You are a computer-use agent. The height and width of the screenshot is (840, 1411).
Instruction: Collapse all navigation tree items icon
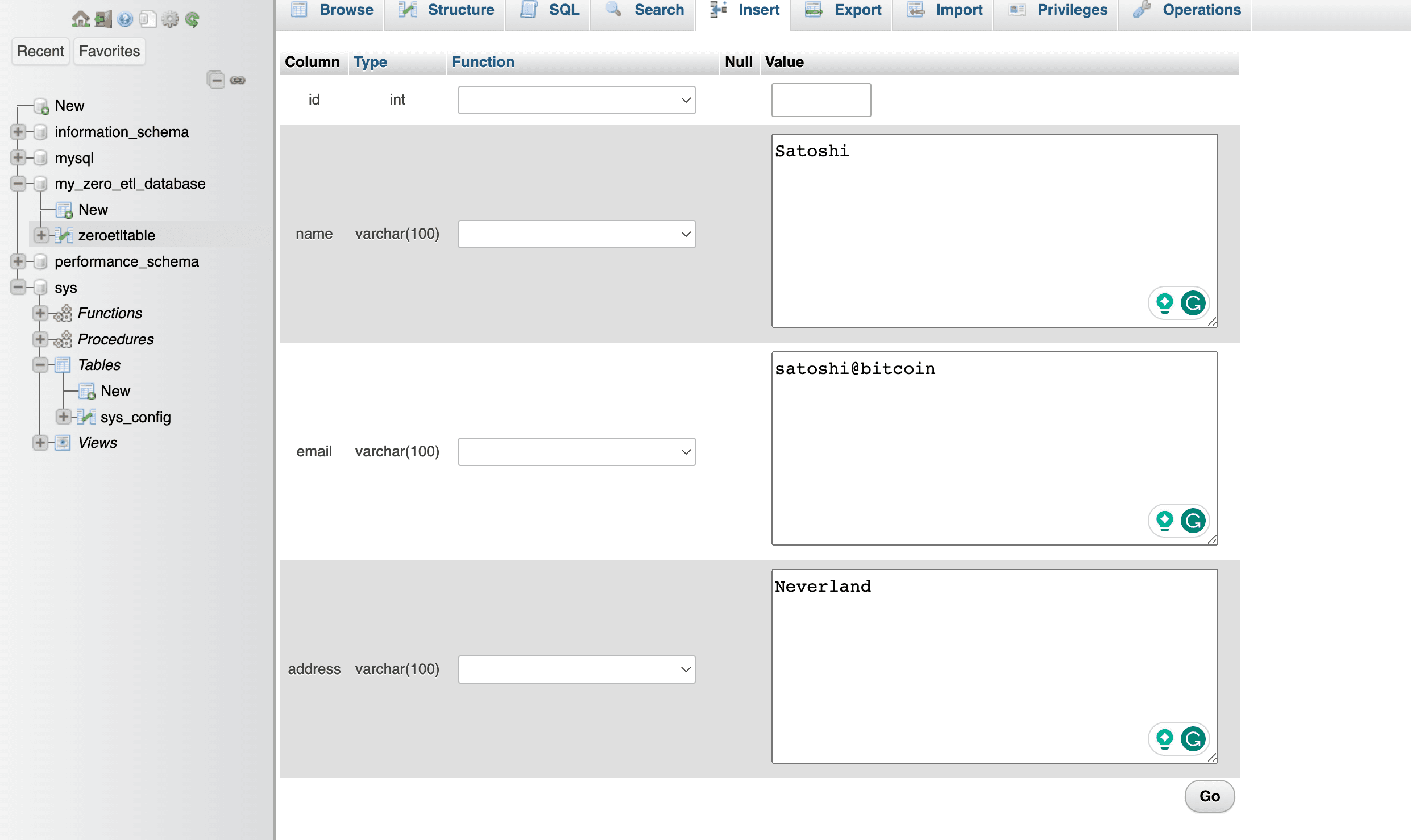click(215, 80)
